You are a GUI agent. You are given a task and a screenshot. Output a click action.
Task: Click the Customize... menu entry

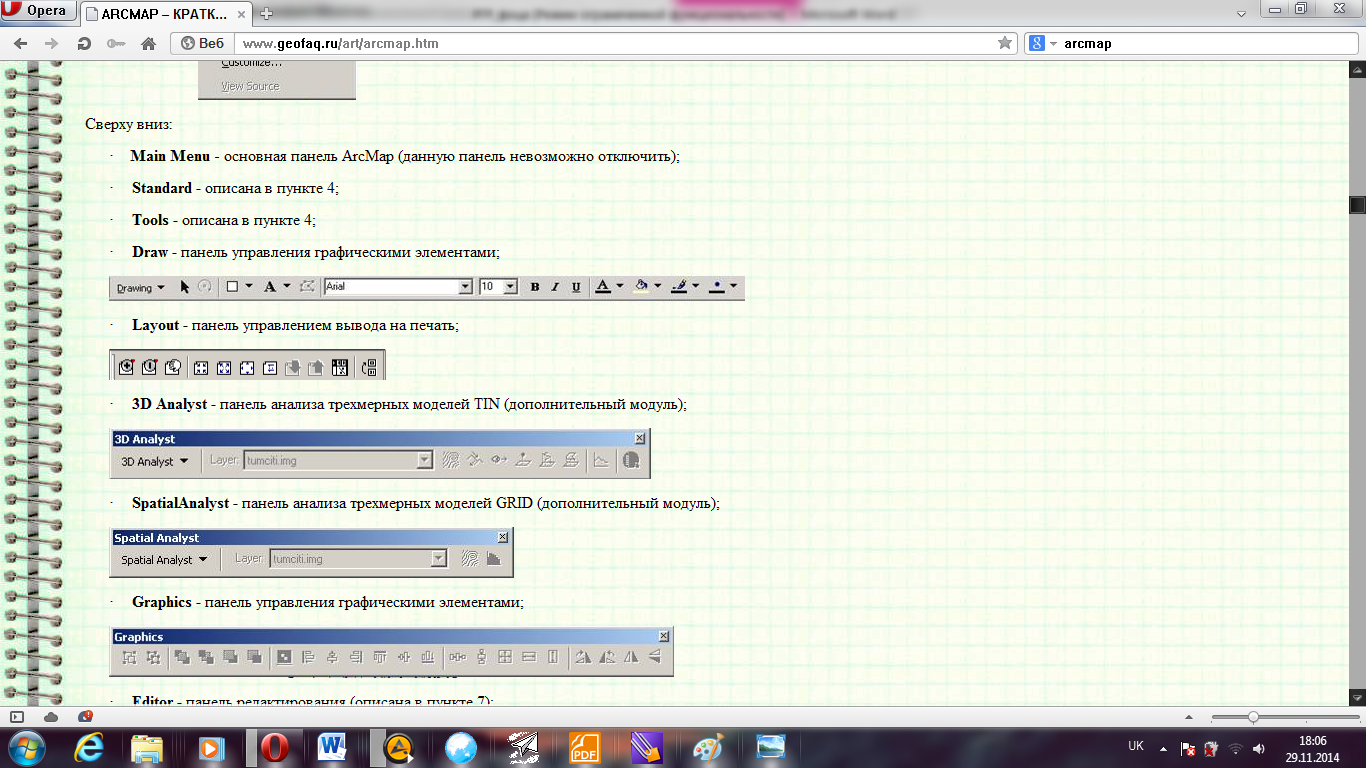click(251, 64)
